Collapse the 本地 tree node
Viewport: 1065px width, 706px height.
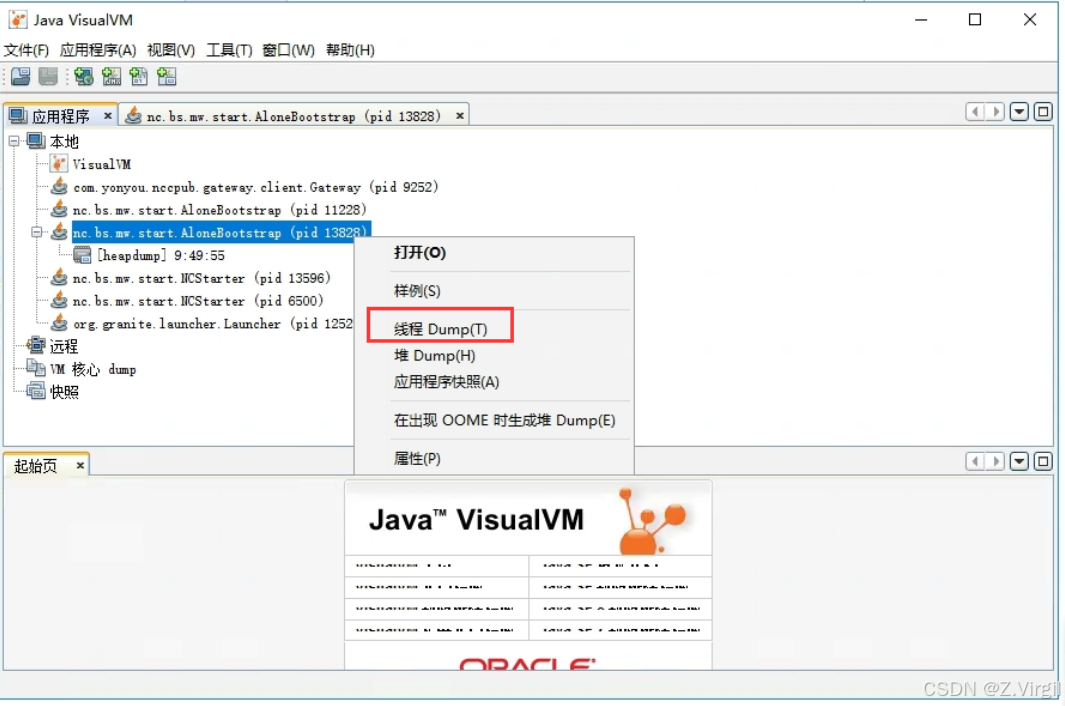pos(14,141)
